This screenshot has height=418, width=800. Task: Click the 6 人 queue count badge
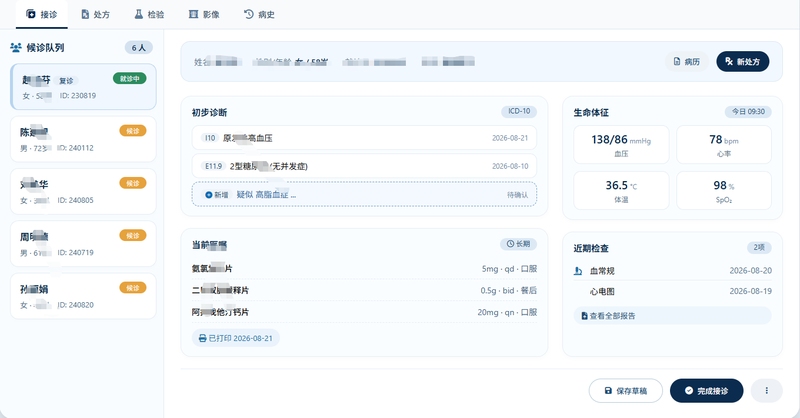(139, 47)
